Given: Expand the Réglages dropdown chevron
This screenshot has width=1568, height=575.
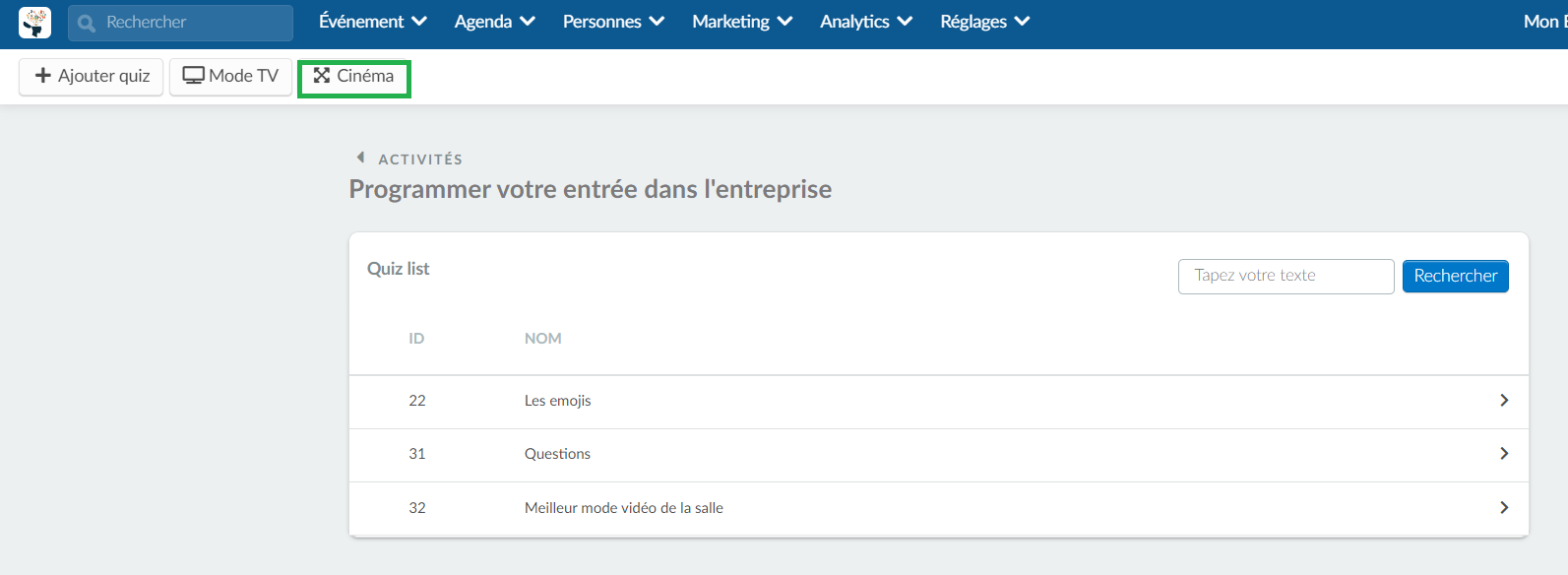Looking at the screenshot, I should pos(1022,22).
